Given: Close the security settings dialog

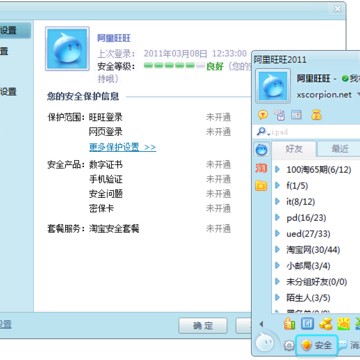Looking at the screenshot, I should pyautogui.click(x=338, y=9).
